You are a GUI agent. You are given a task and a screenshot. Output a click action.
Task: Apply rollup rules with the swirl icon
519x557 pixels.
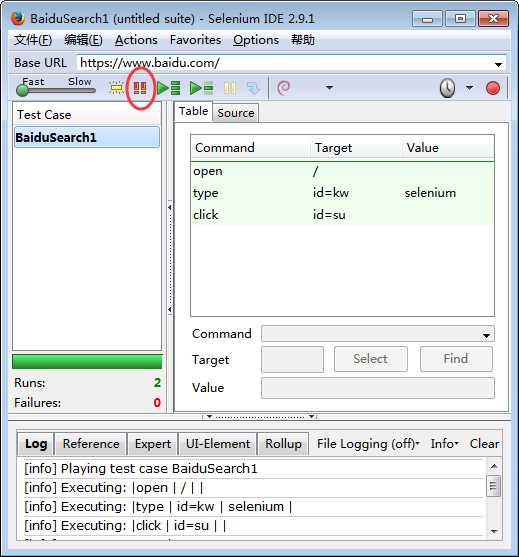283,88
